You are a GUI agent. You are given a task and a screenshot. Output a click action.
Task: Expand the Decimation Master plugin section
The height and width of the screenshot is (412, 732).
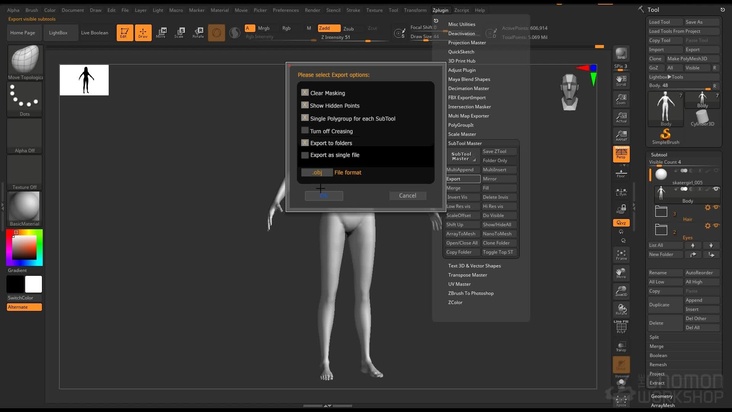click(x=468, y=88)
